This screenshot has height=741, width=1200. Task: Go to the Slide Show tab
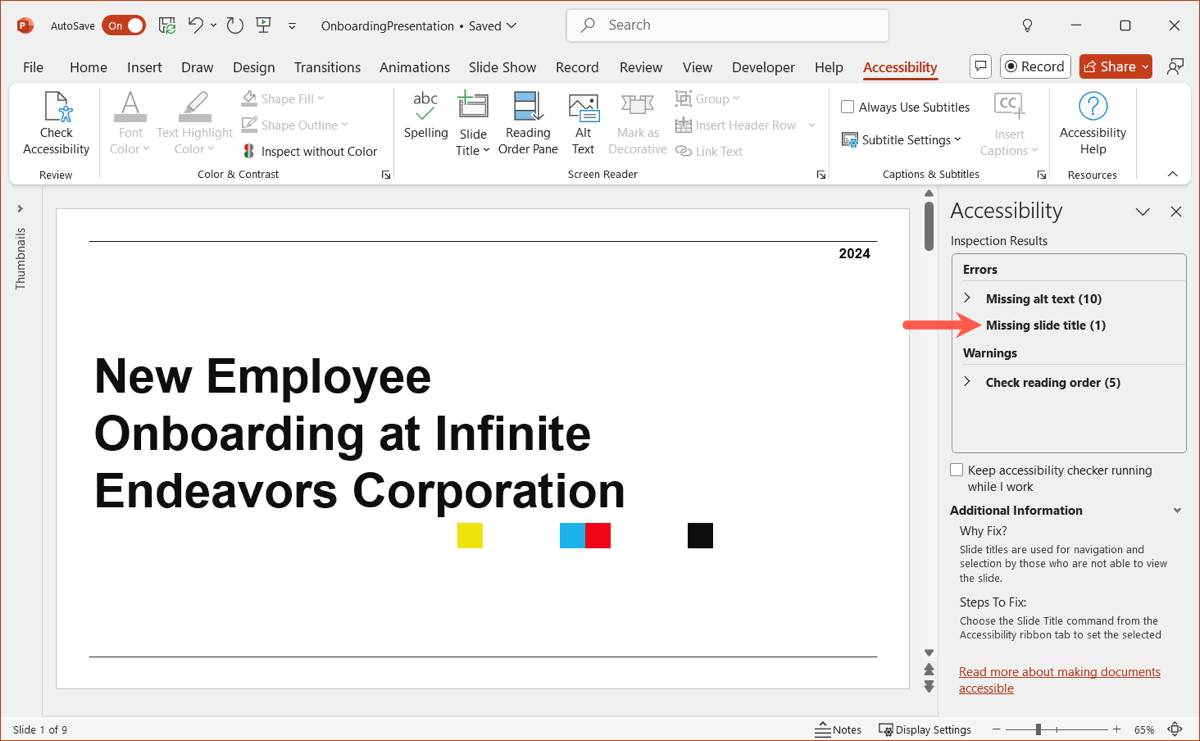coord(503,67)
